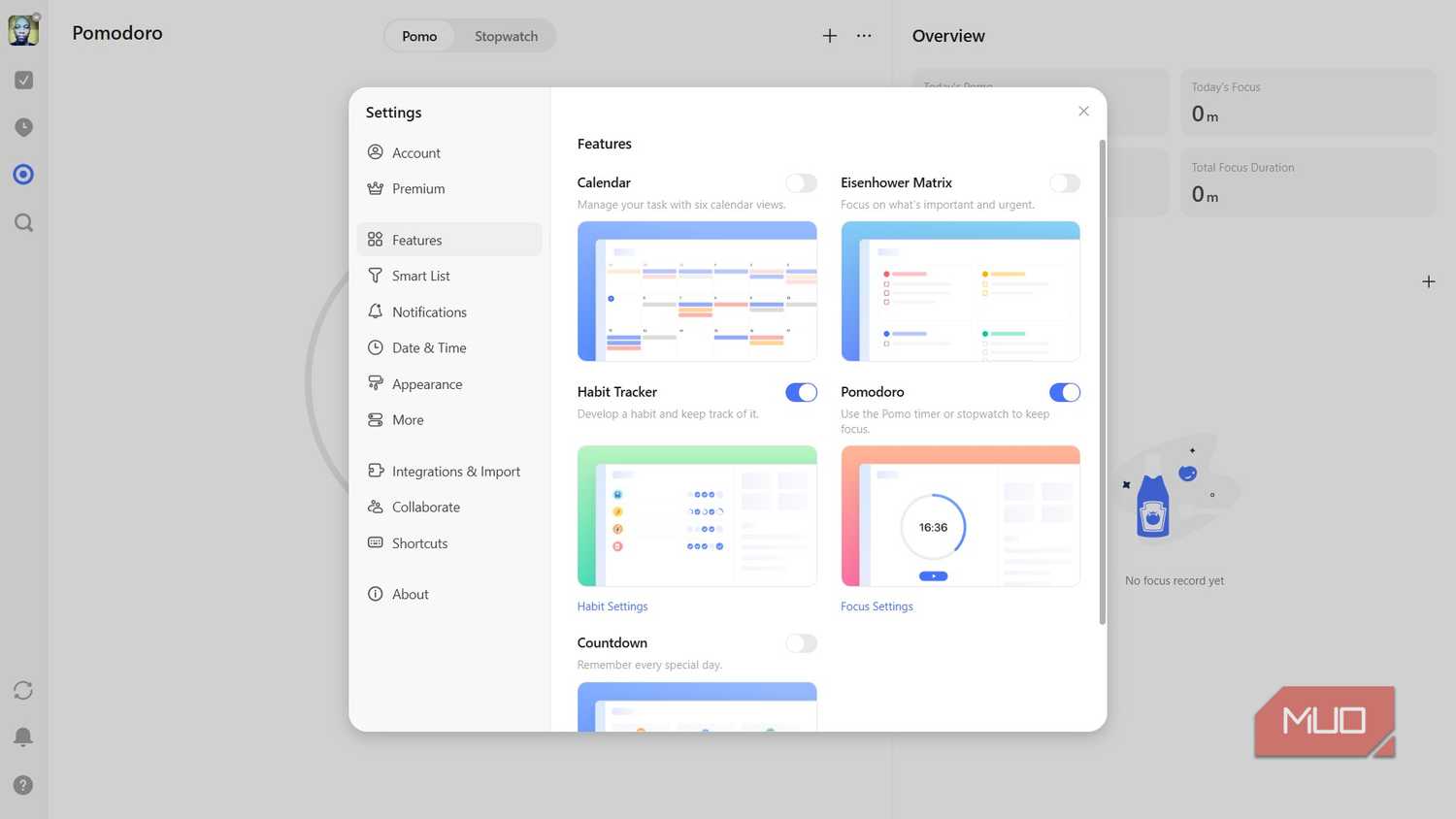Open Integrations & Import settings

click(x=449, y=472)
